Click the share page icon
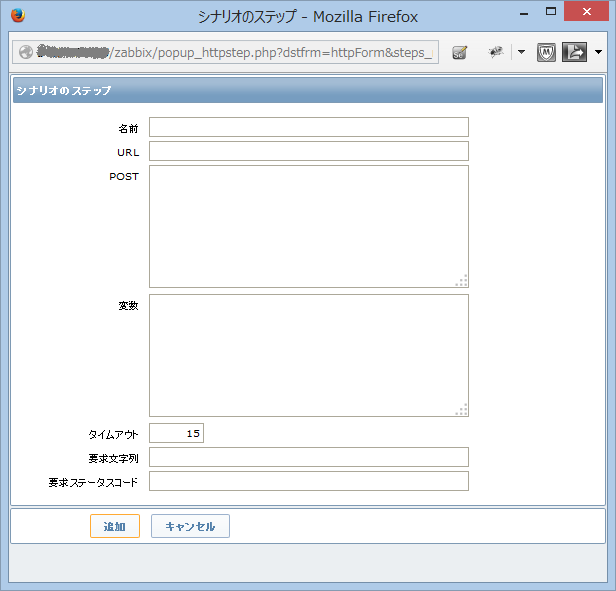 coord(574,52)
